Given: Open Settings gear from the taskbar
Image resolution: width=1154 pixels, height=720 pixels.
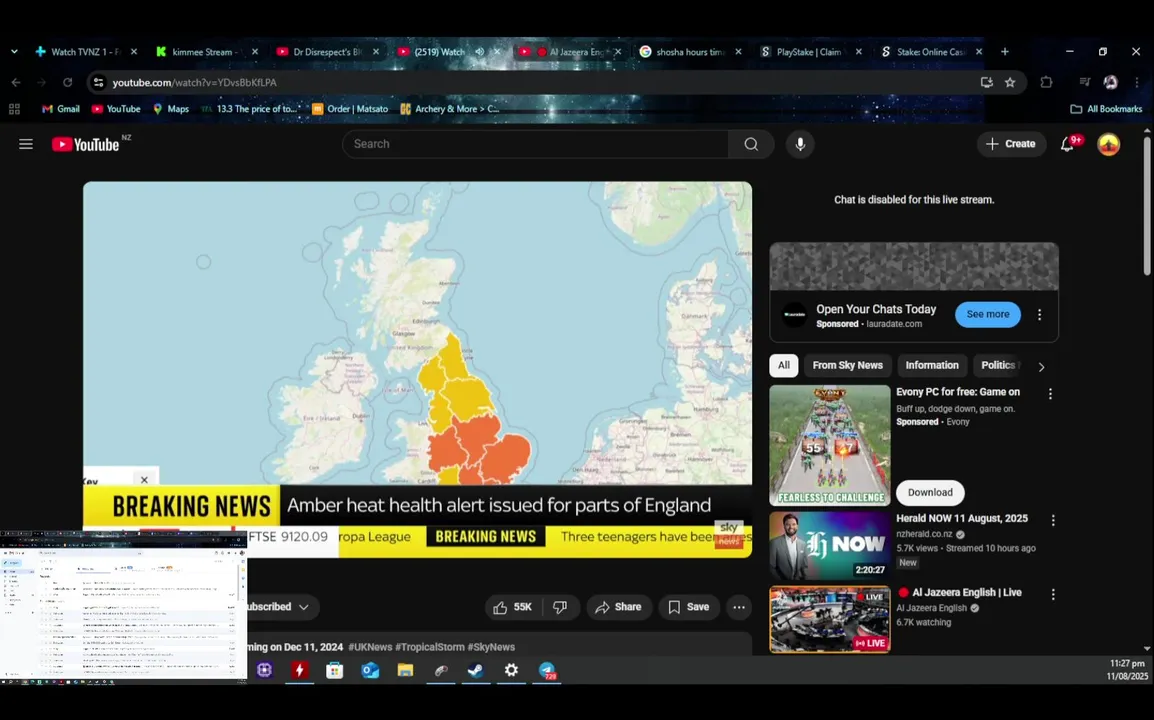Looking at the screenshot, I should pos(511,671).
